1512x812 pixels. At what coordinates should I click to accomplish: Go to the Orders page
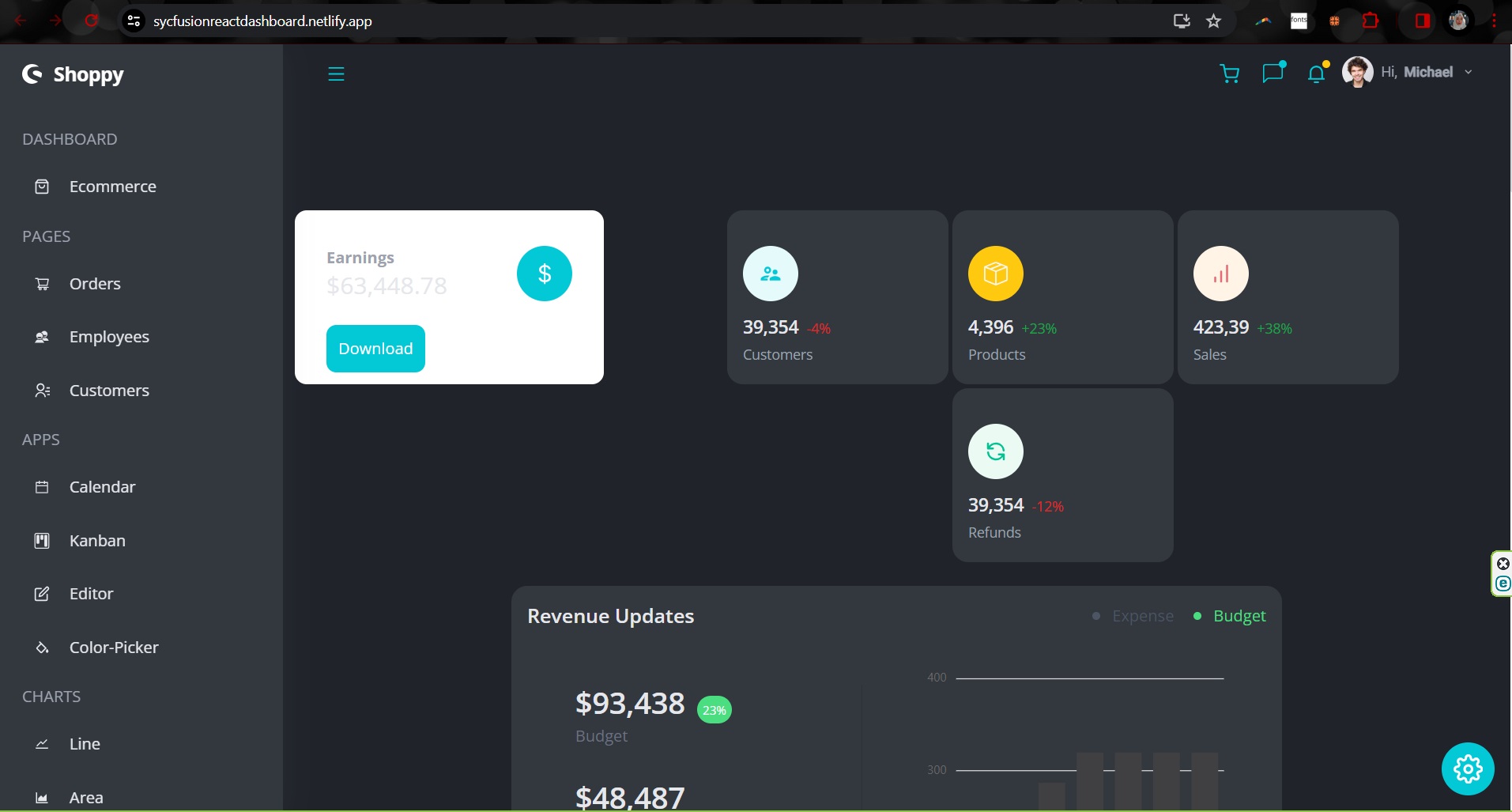(x=95, y=284)
